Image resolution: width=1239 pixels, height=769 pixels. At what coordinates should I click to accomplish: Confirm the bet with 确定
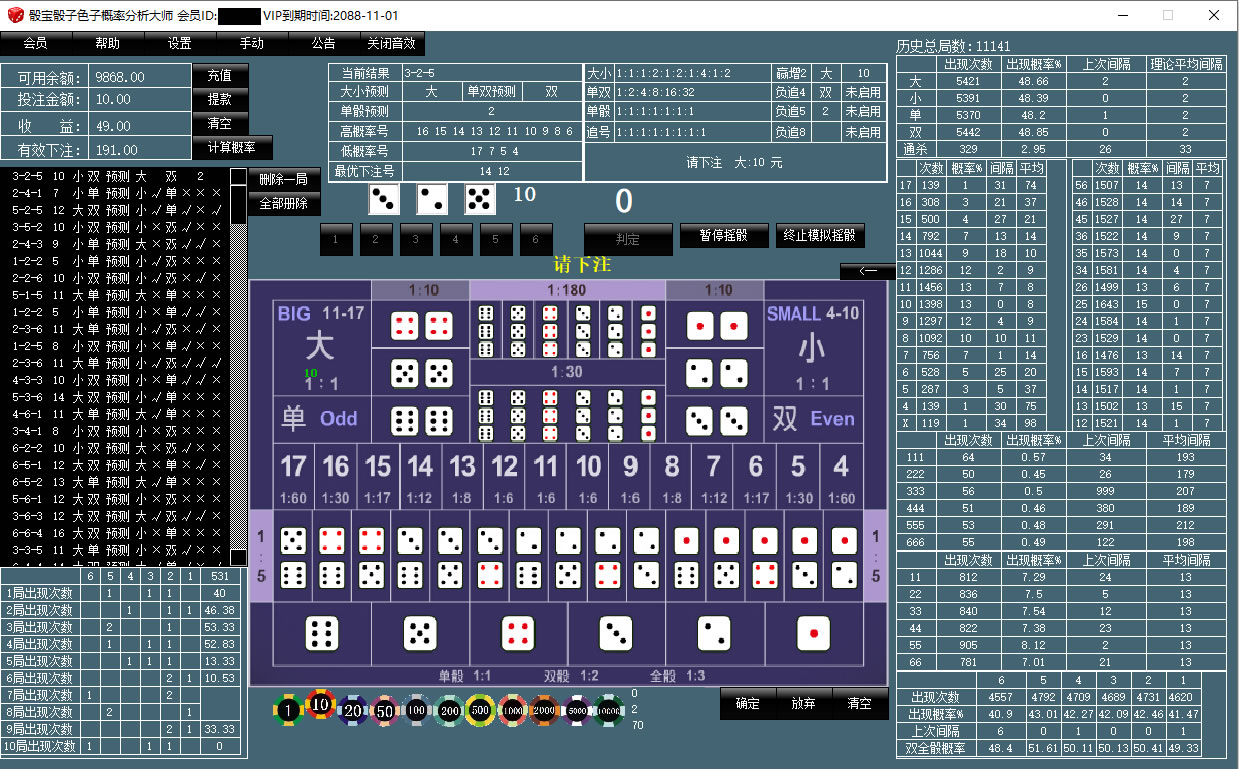[747, 704]
